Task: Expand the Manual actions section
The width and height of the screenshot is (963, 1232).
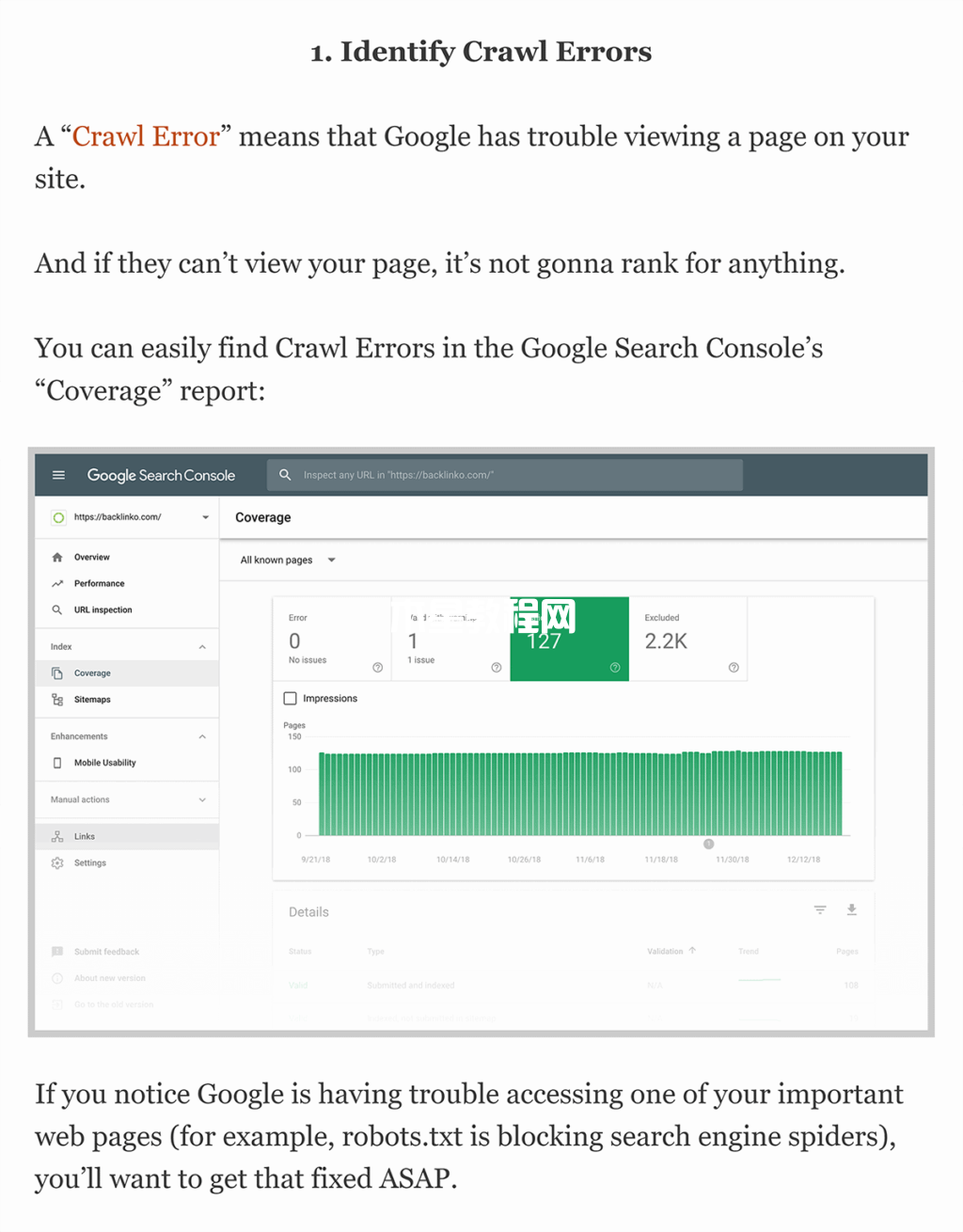Action: tap(202, 799)
